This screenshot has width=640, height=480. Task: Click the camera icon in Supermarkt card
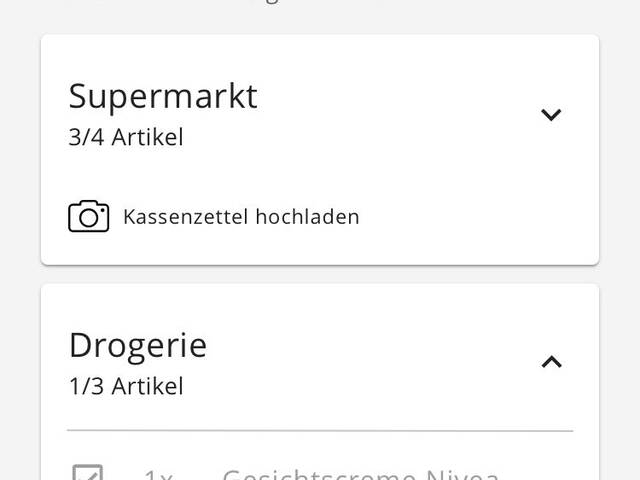point(88,216)
